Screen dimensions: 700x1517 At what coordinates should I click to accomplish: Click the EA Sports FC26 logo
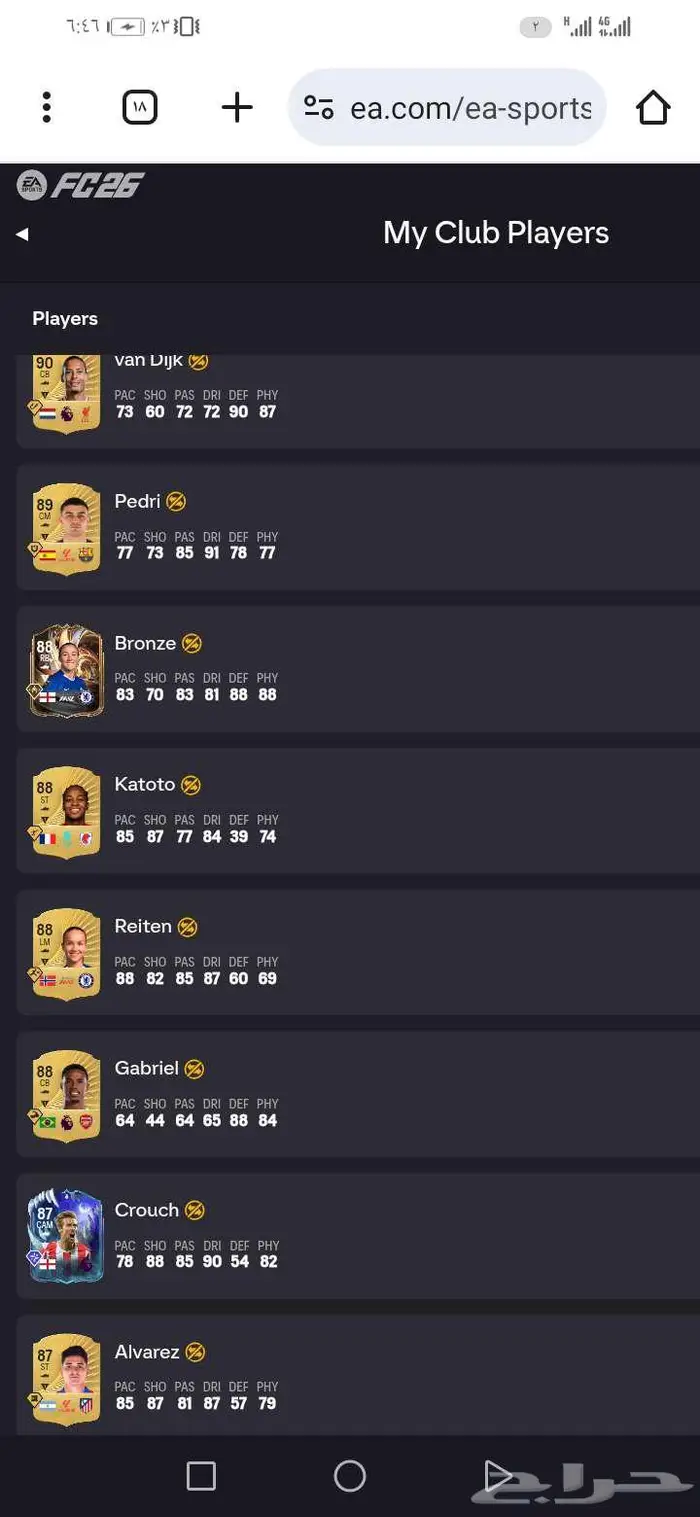(81, 185)
